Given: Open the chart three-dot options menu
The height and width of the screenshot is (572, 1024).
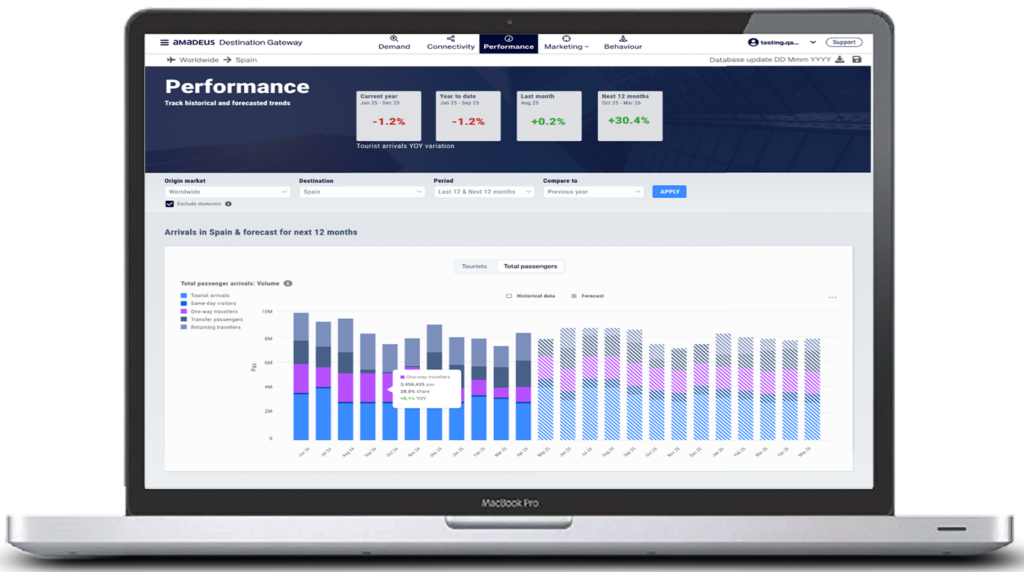Looking at the screenshot, I should click(x=832, y=297).
